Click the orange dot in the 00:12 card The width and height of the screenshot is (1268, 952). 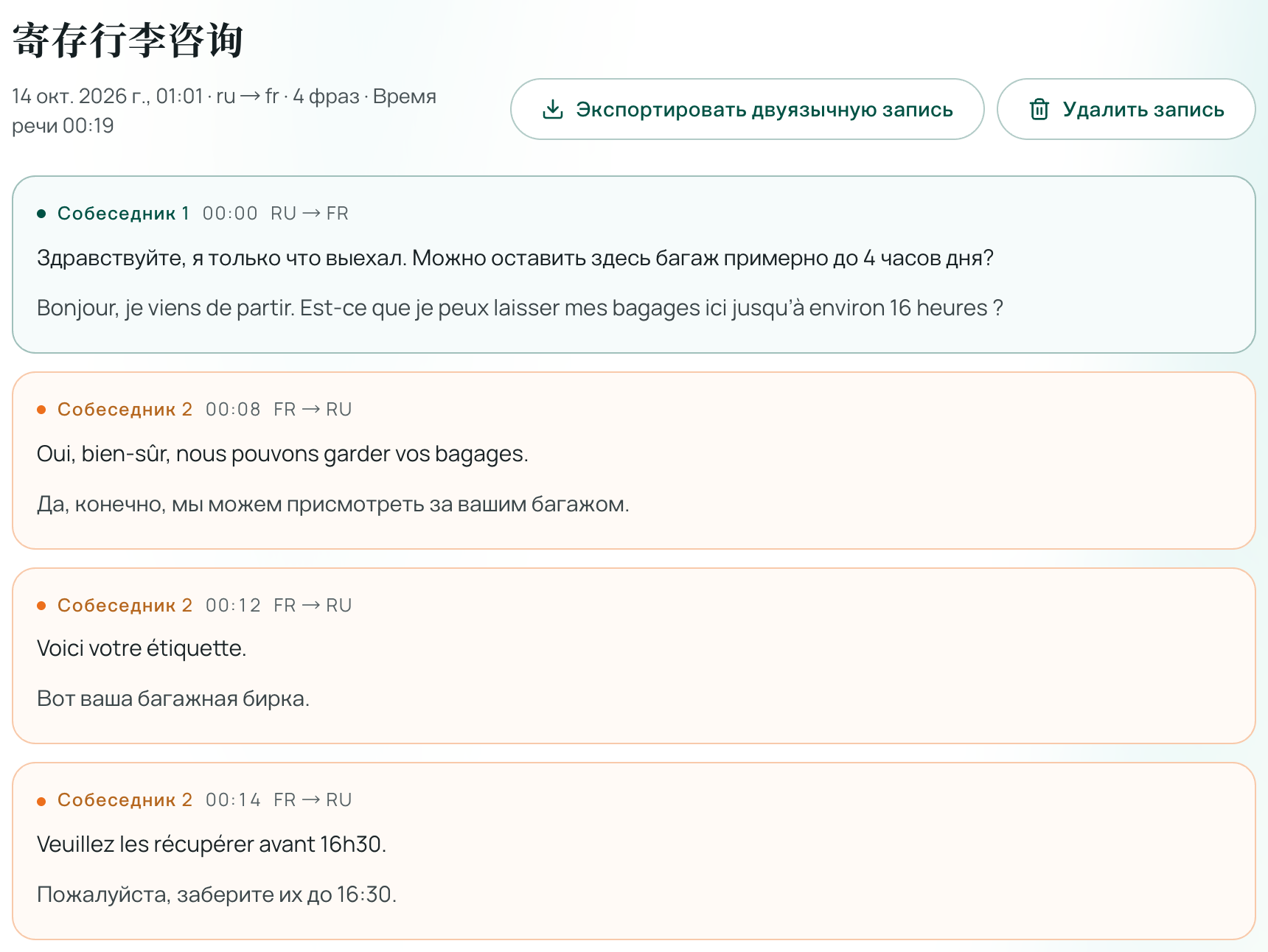click(42, 606)
